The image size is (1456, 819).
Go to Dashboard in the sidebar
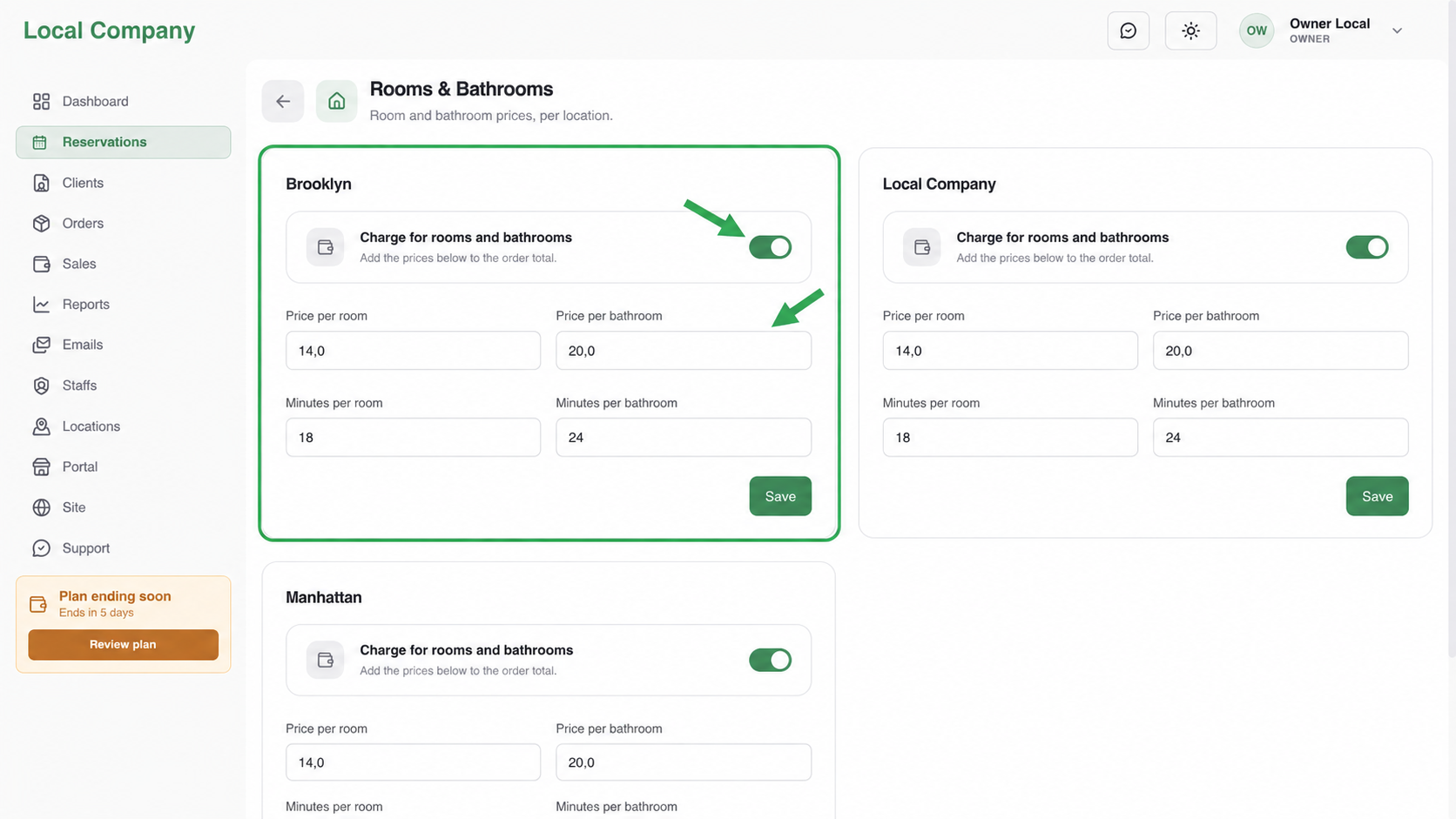tap(124, 102)
